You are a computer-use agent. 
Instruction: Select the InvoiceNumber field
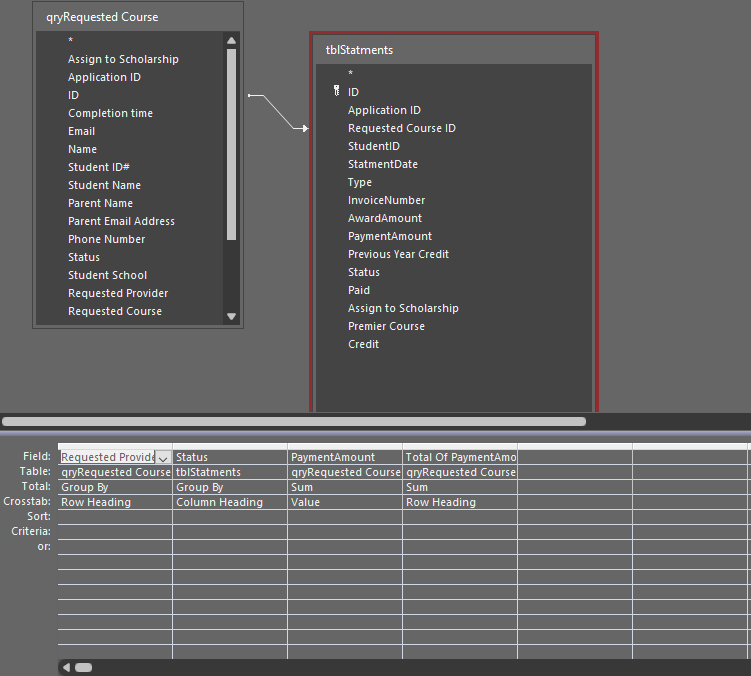click(387, 200)
